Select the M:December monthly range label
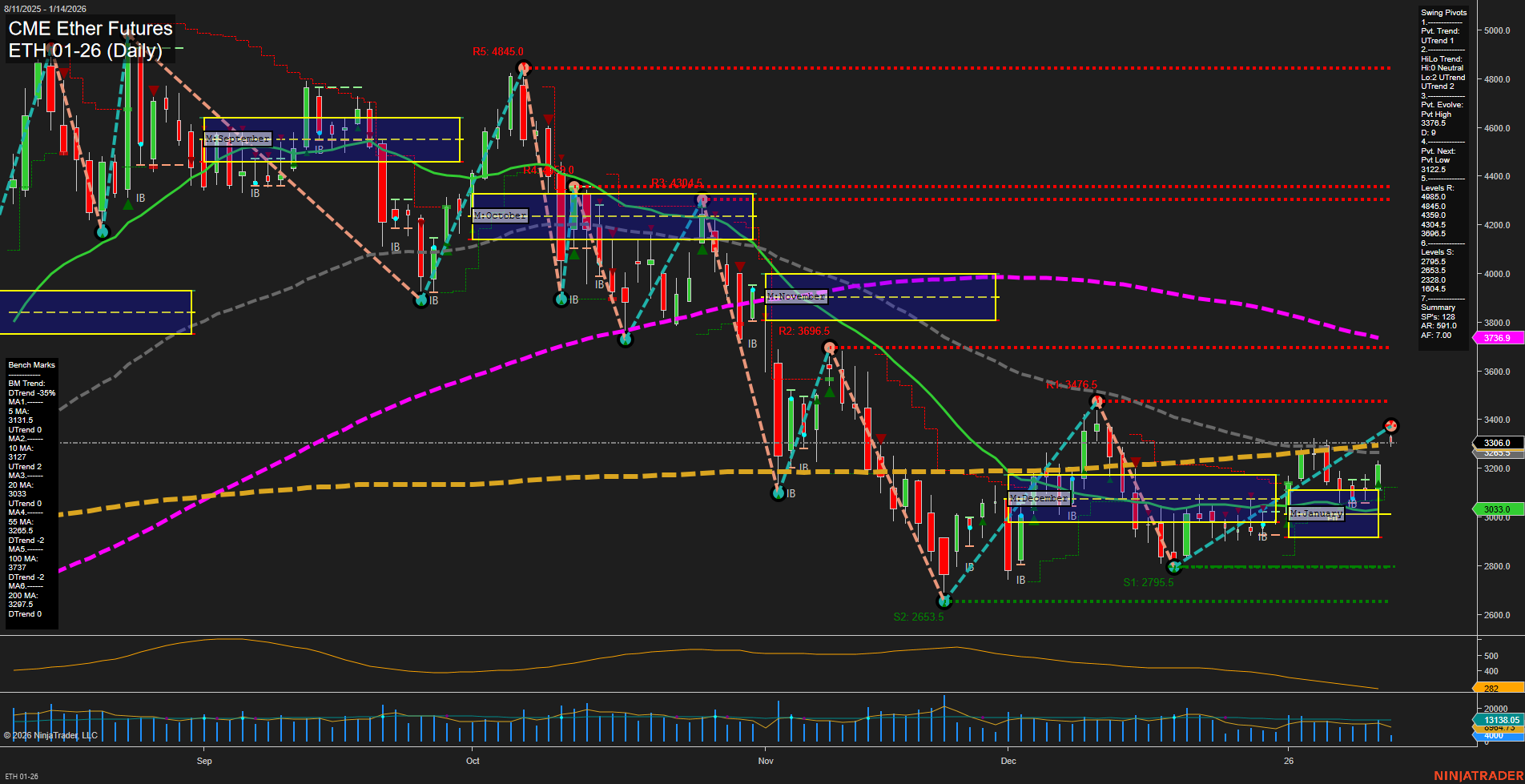The image size is (1525, 784). point(1039,498)
